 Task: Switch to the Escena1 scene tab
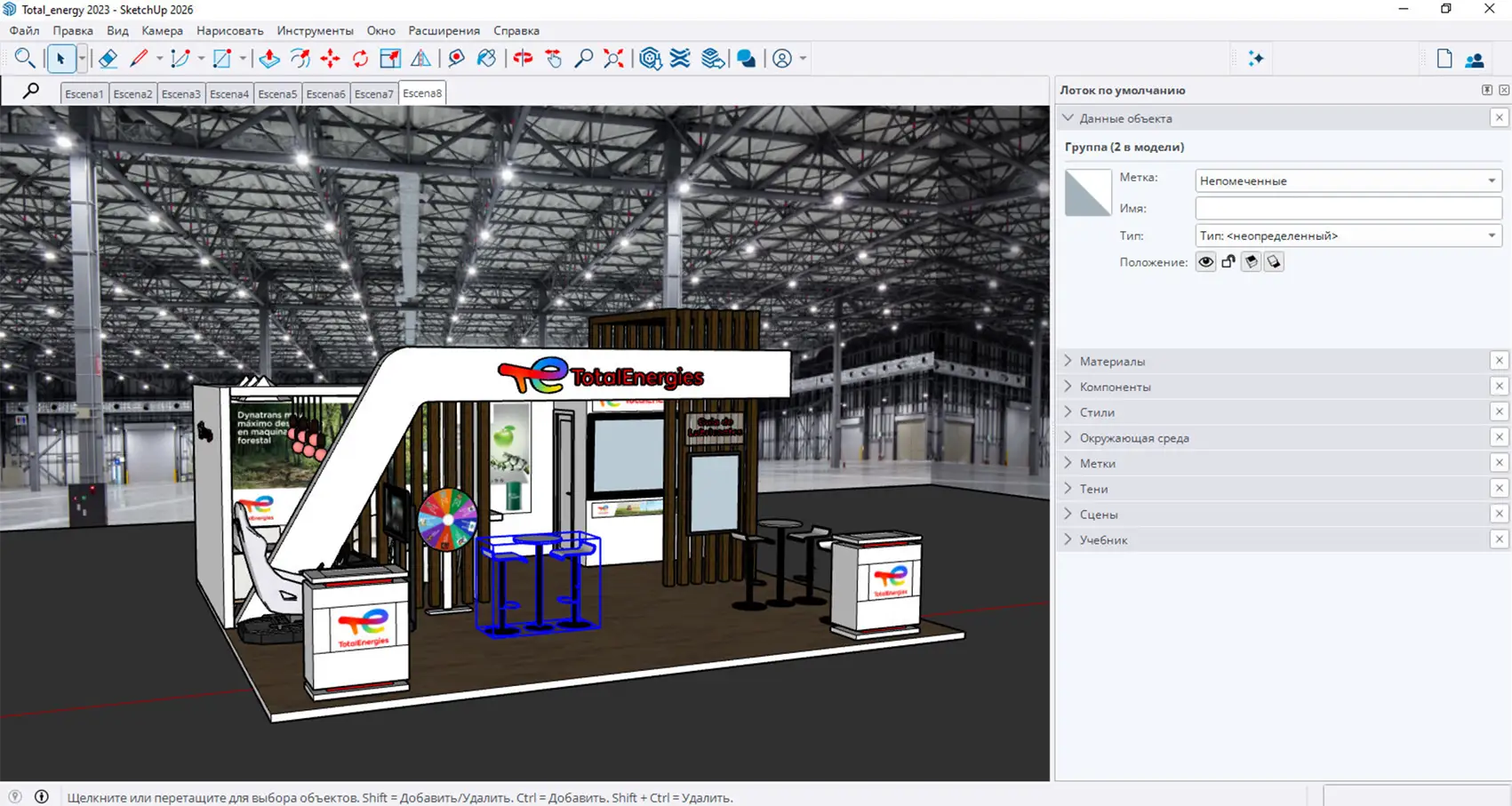coord(84,93)
